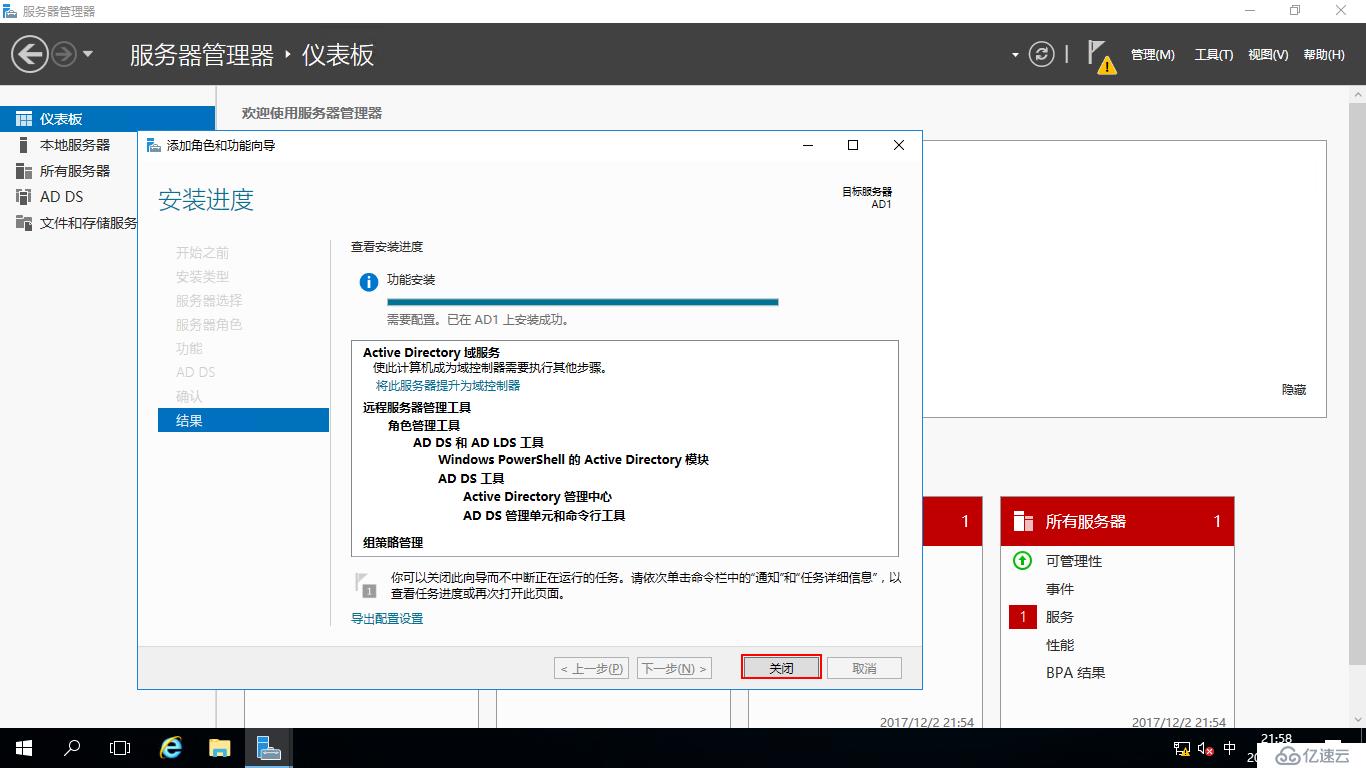Screen dimensions: 1366x768
Task: Click the wizard title bar icon
Action: coord(154,145)
